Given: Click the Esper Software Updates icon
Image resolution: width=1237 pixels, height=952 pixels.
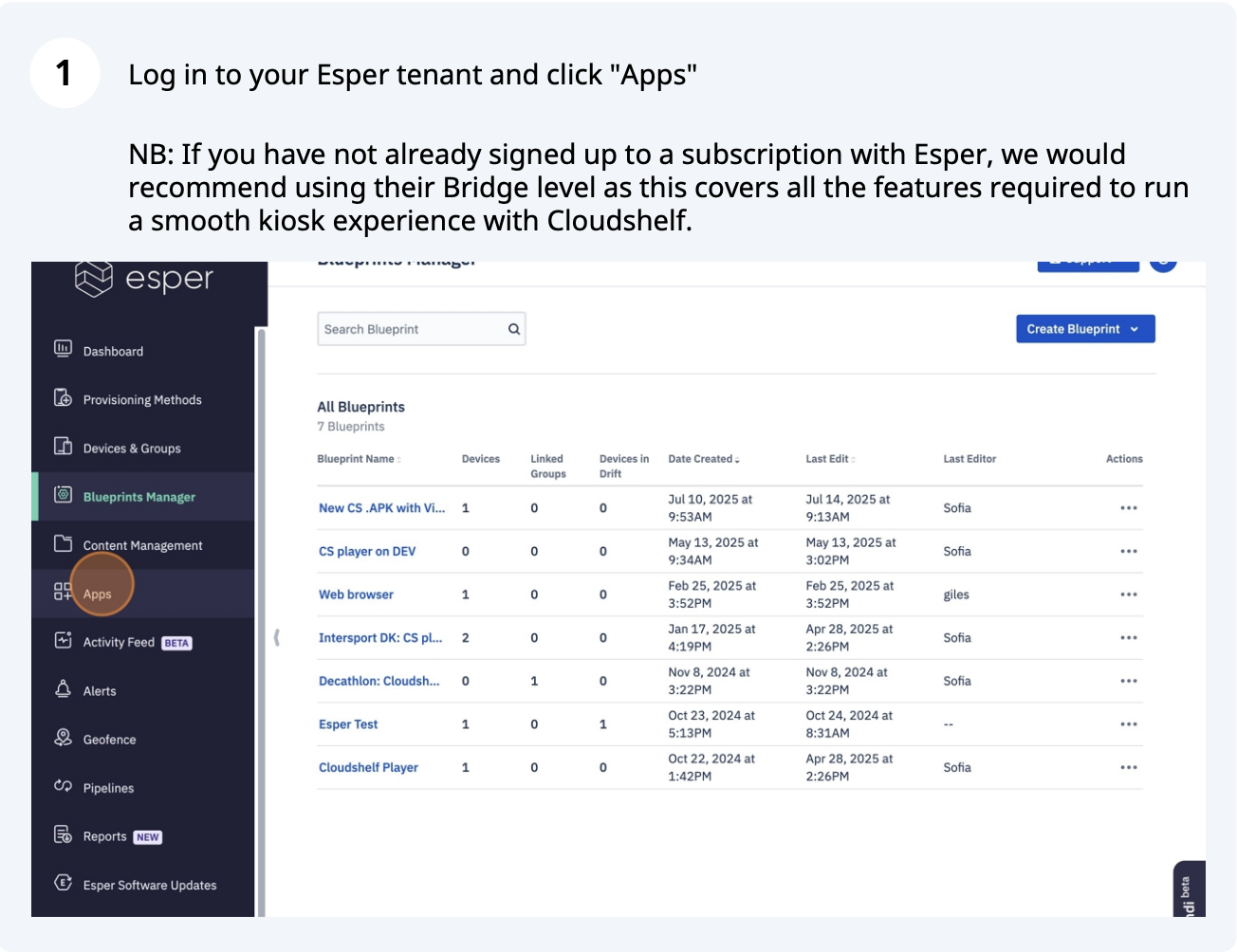Looking at the screenshot, I should point(63,884).
